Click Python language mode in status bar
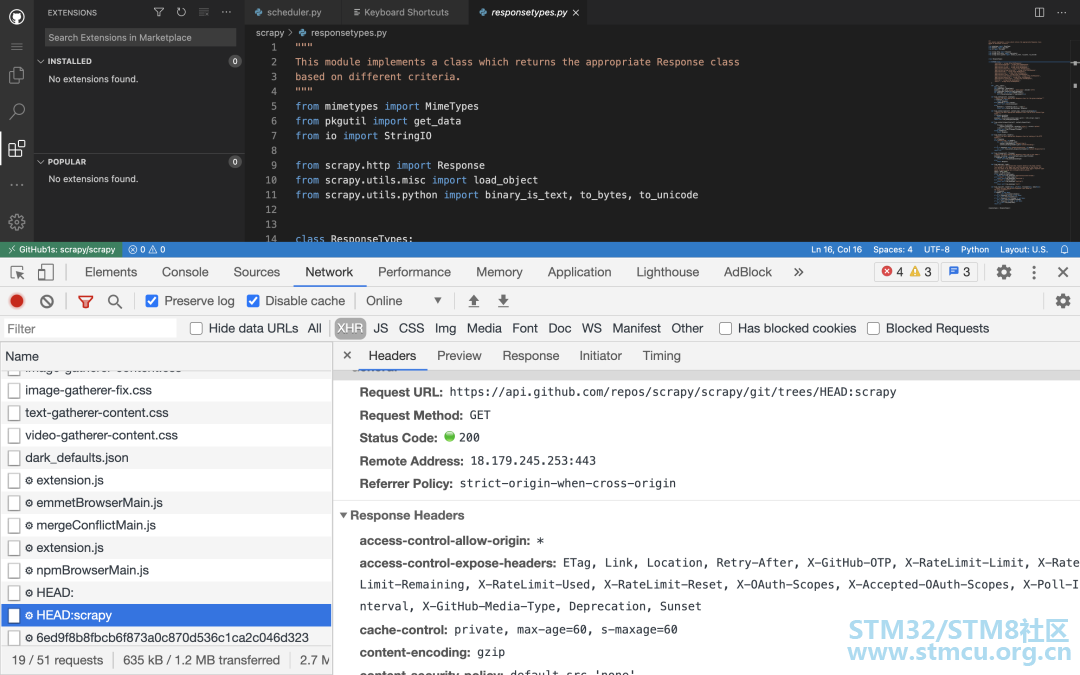The height and width of the screenshot is (675, 1080). [975, 249]
